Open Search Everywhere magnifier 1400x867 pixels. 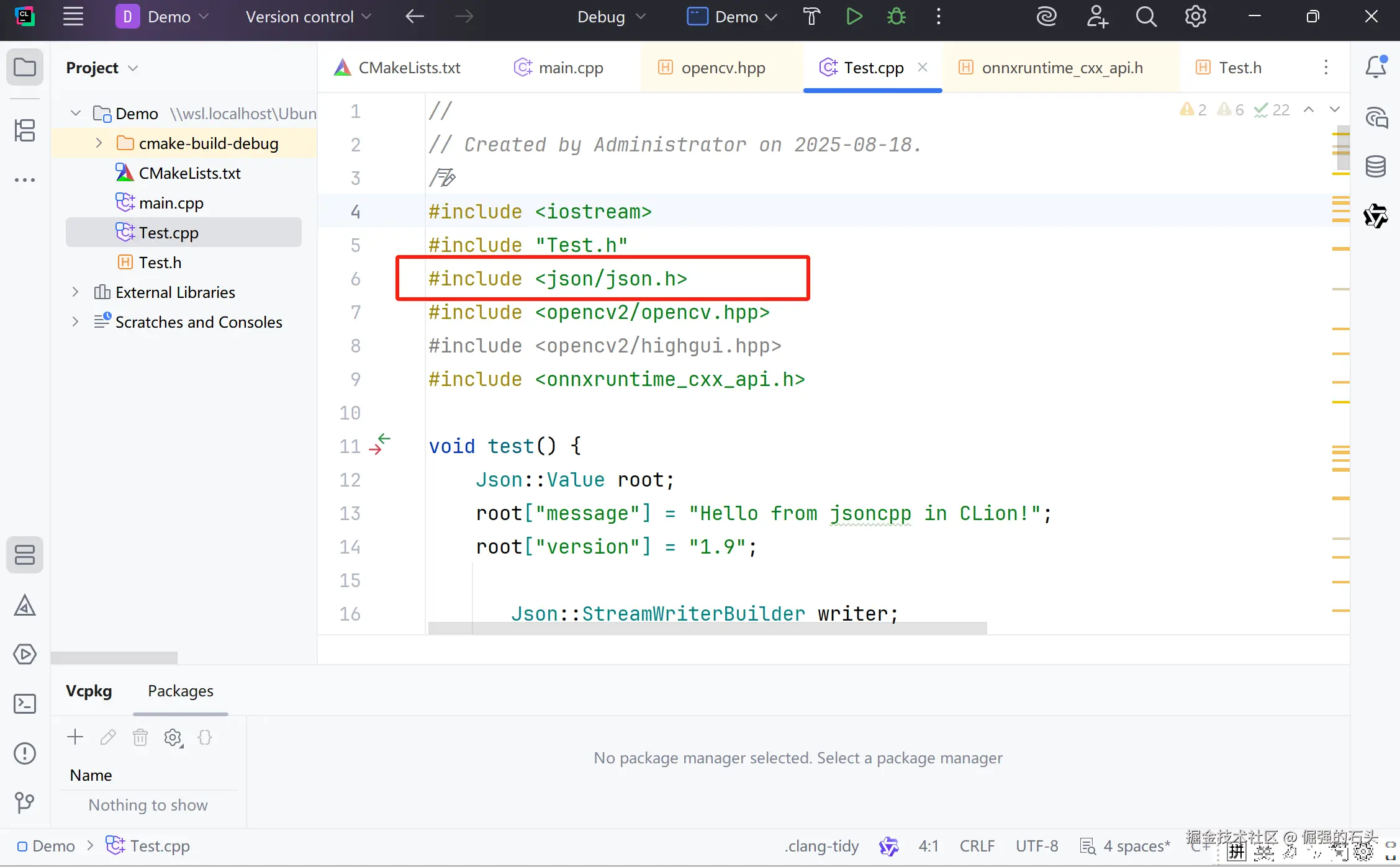point(1146,17)
